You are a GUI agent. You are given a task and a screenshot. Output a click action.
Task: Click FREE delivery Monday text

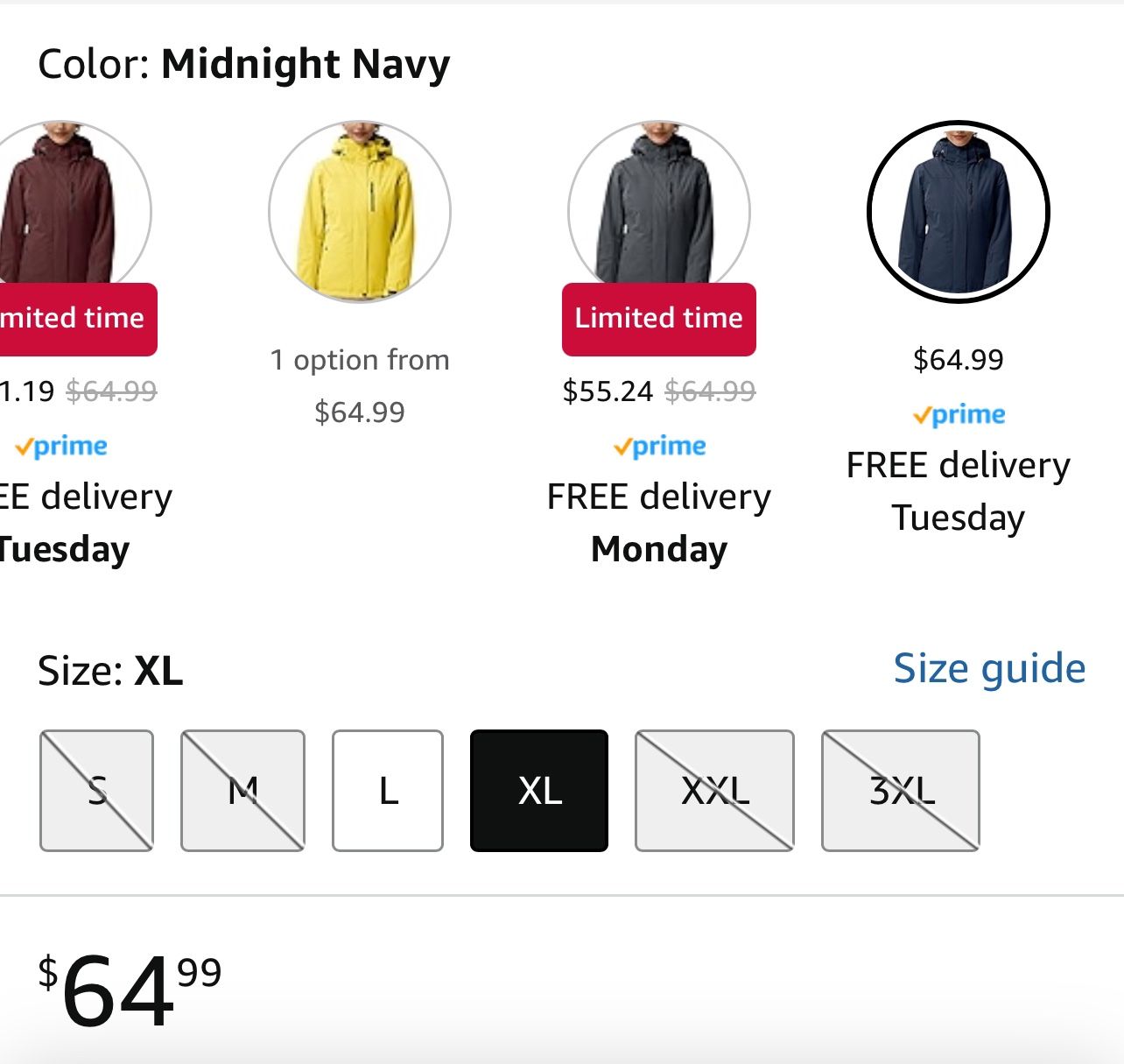(x=659, y=523)
